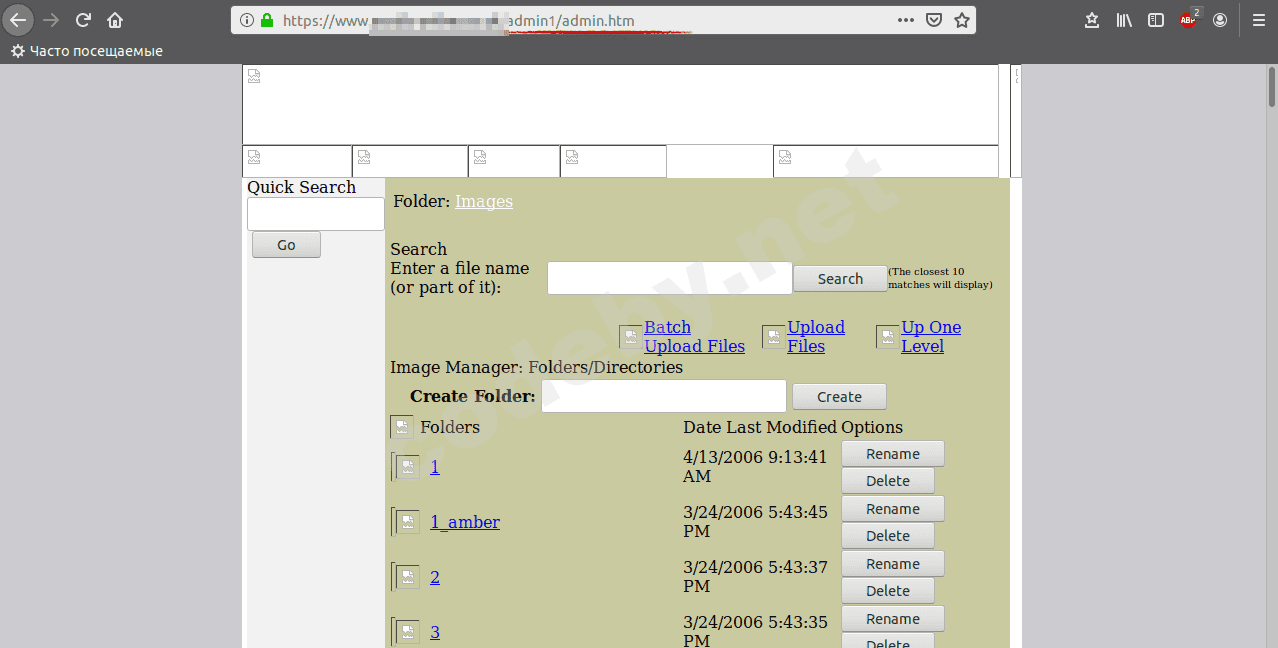Open the Library menu icon
This screenshot has width=1278, height=648.
click(1124, 20)
